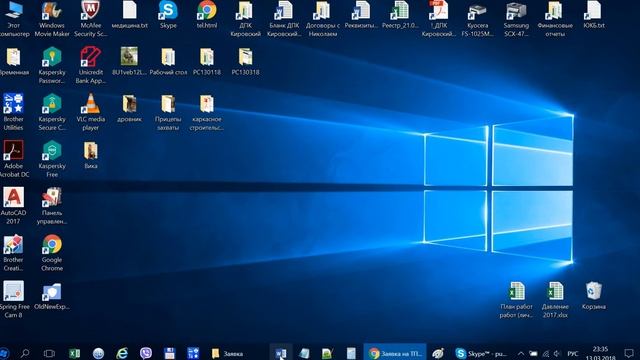
Task: Select the Google Chrome desktop shortcut
Action: tap(52, 253)
